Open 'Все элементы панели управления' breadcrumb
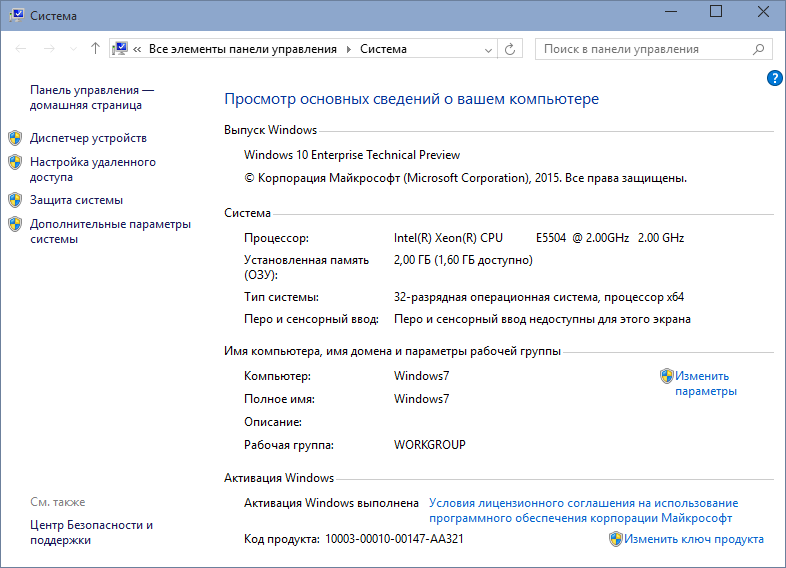The width and height of the screenshot is (786, 568). click(243, 49)
